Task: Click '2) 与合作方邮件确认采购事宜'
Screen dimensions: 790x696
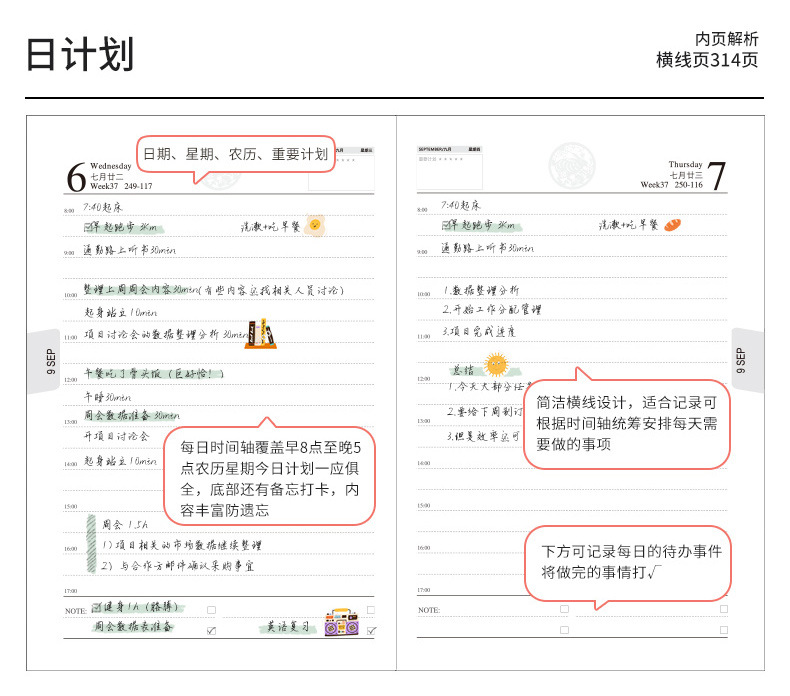Action: pyautogui.click(x=178, y=566)
